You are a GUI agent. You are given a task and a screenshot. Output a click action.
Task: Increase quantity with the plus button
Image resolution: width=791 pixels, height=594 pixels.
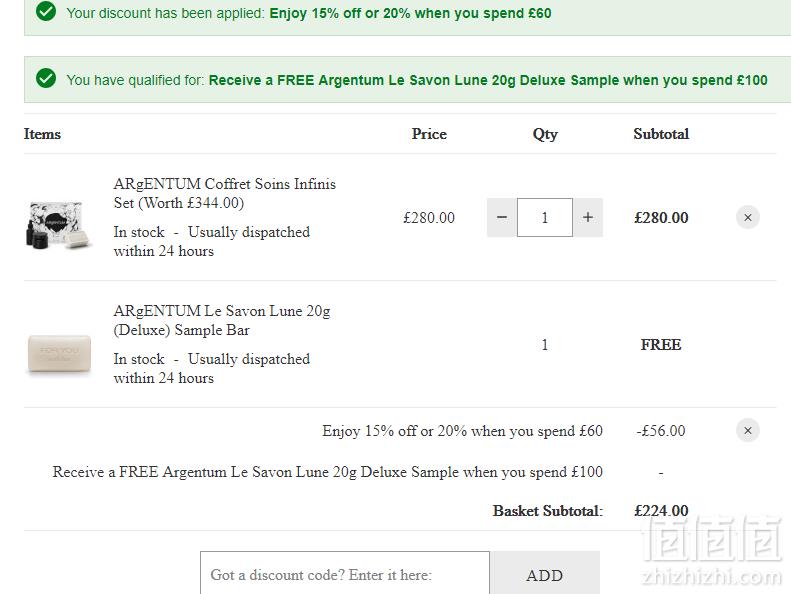pos(588,218)
